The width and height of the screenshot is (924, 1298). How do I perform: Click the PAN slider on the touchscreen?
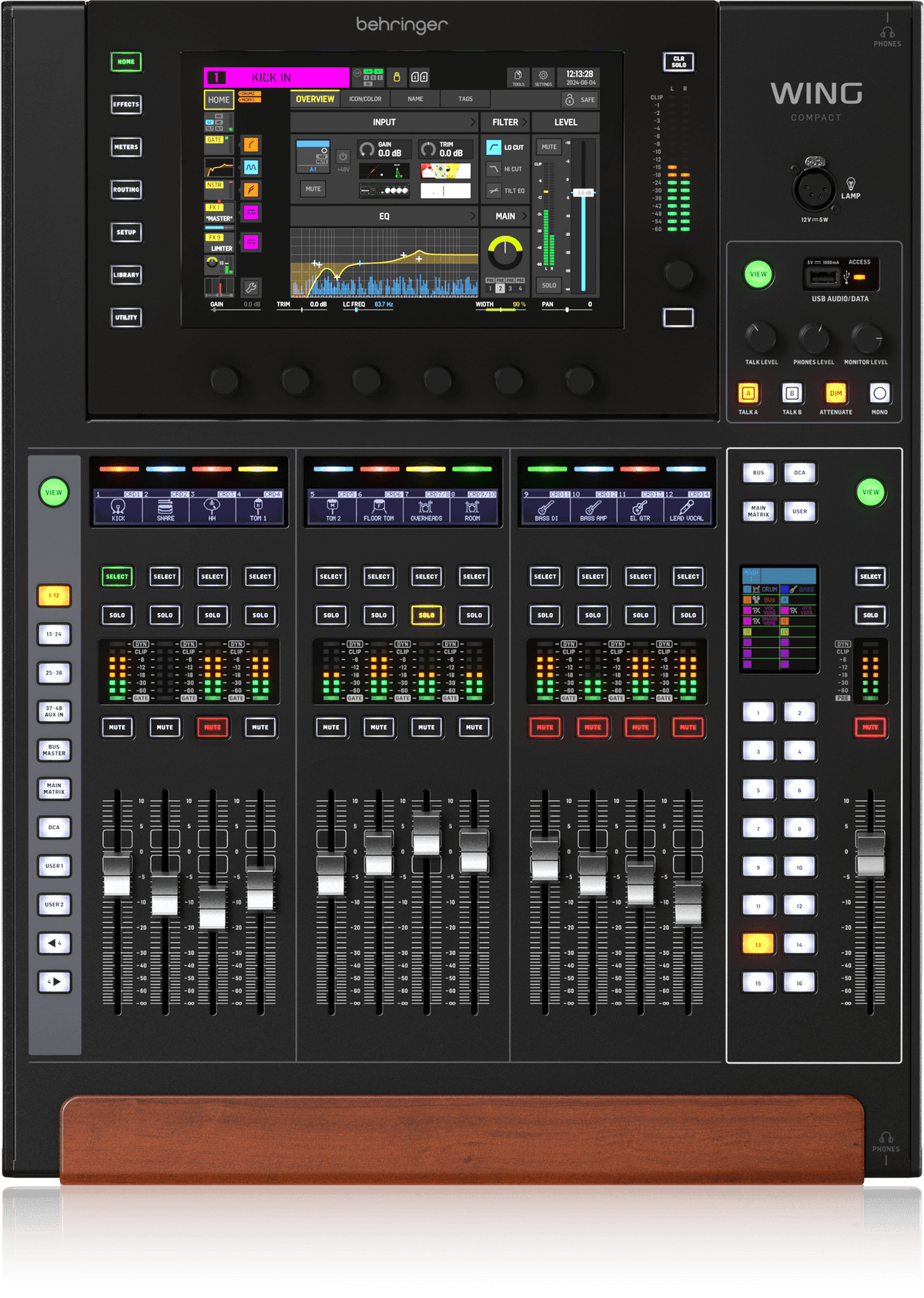point(567,310)
